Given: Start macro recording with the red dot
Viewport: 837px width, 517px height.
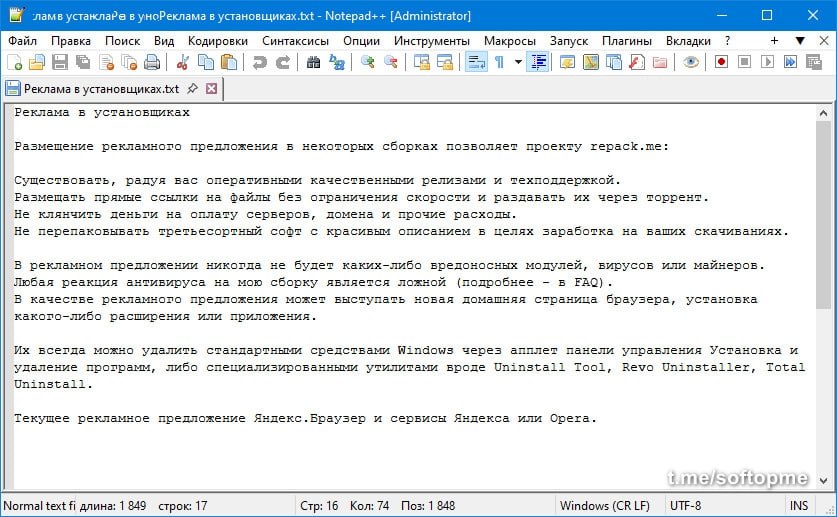Looking at the screenshot, I should (721, 62).
